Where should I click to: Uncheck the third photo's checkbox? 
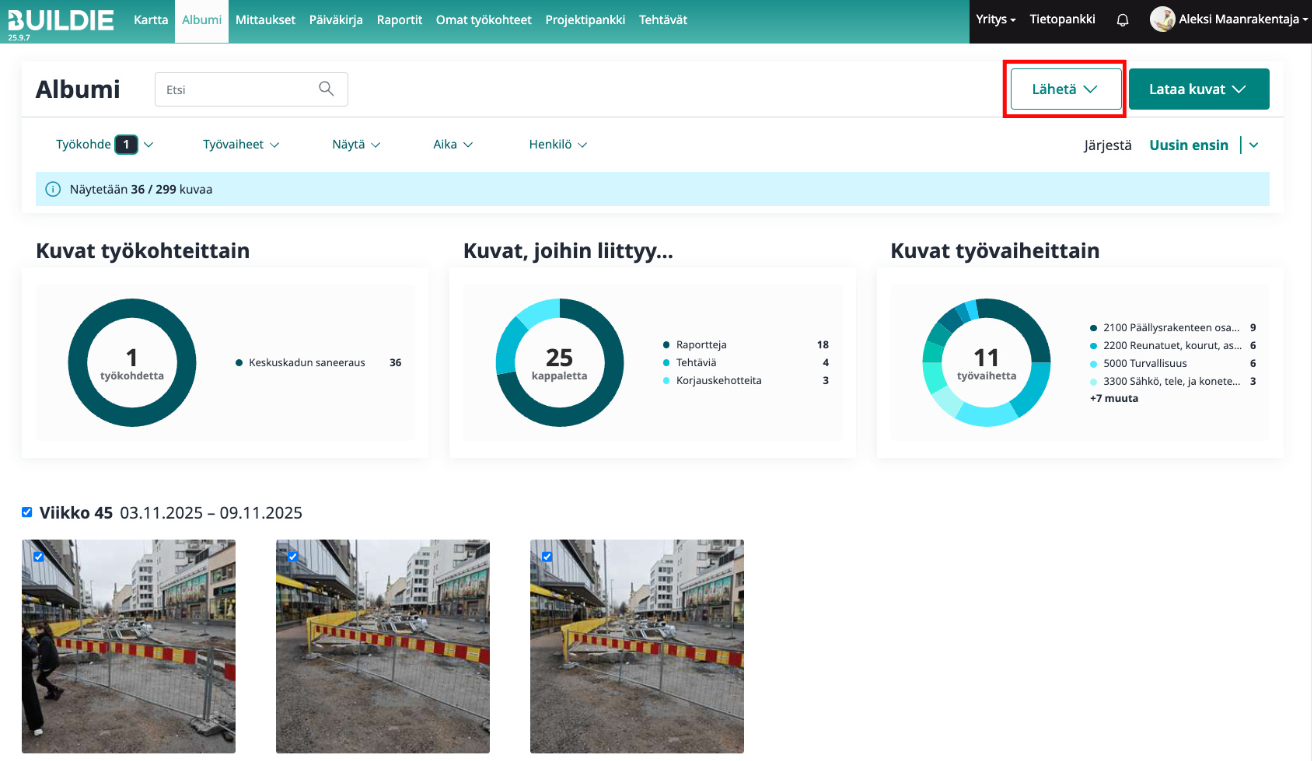(x=547, y=556)
